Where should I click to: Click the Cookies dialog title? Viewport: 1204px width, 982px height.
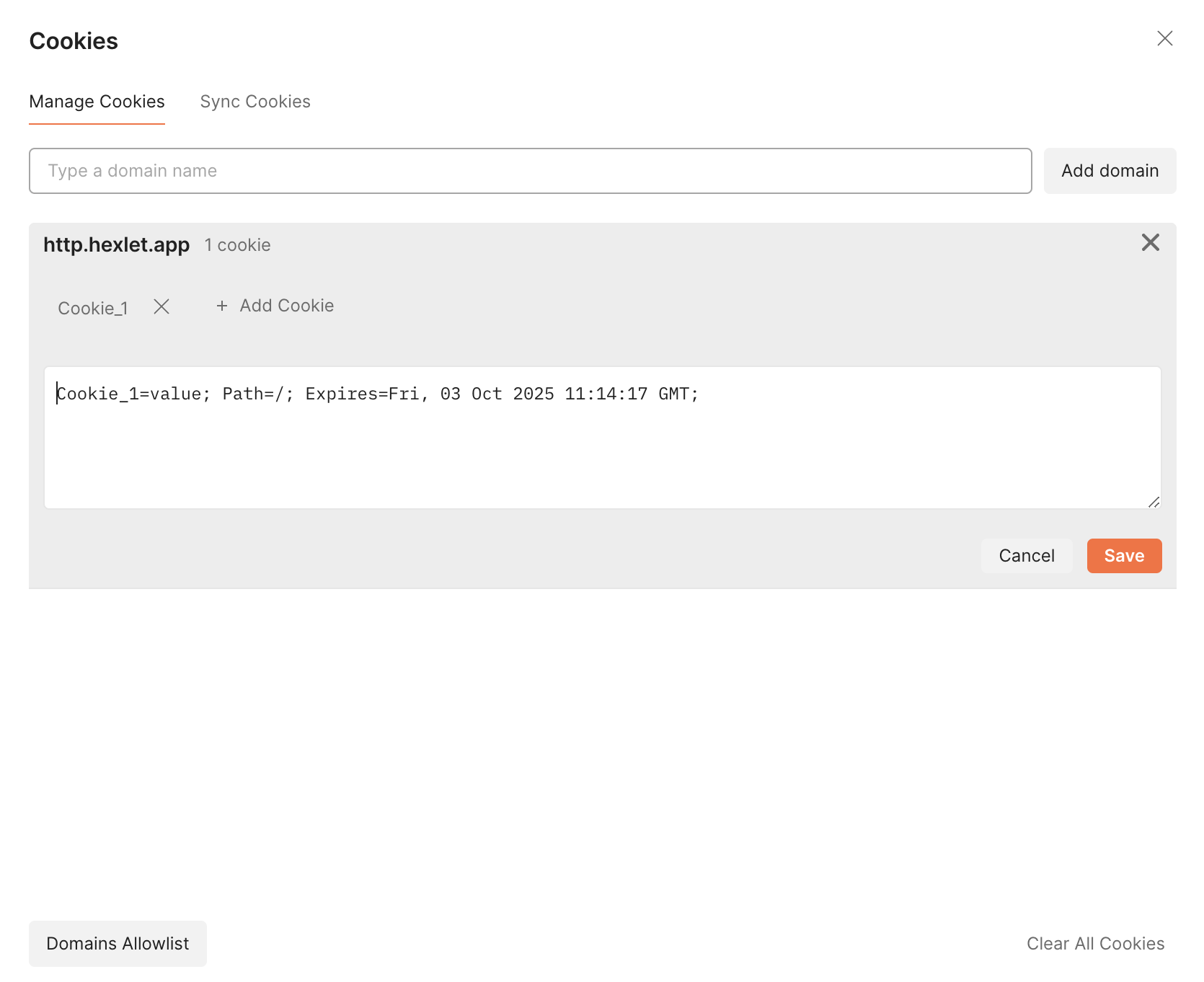[74, 41]
